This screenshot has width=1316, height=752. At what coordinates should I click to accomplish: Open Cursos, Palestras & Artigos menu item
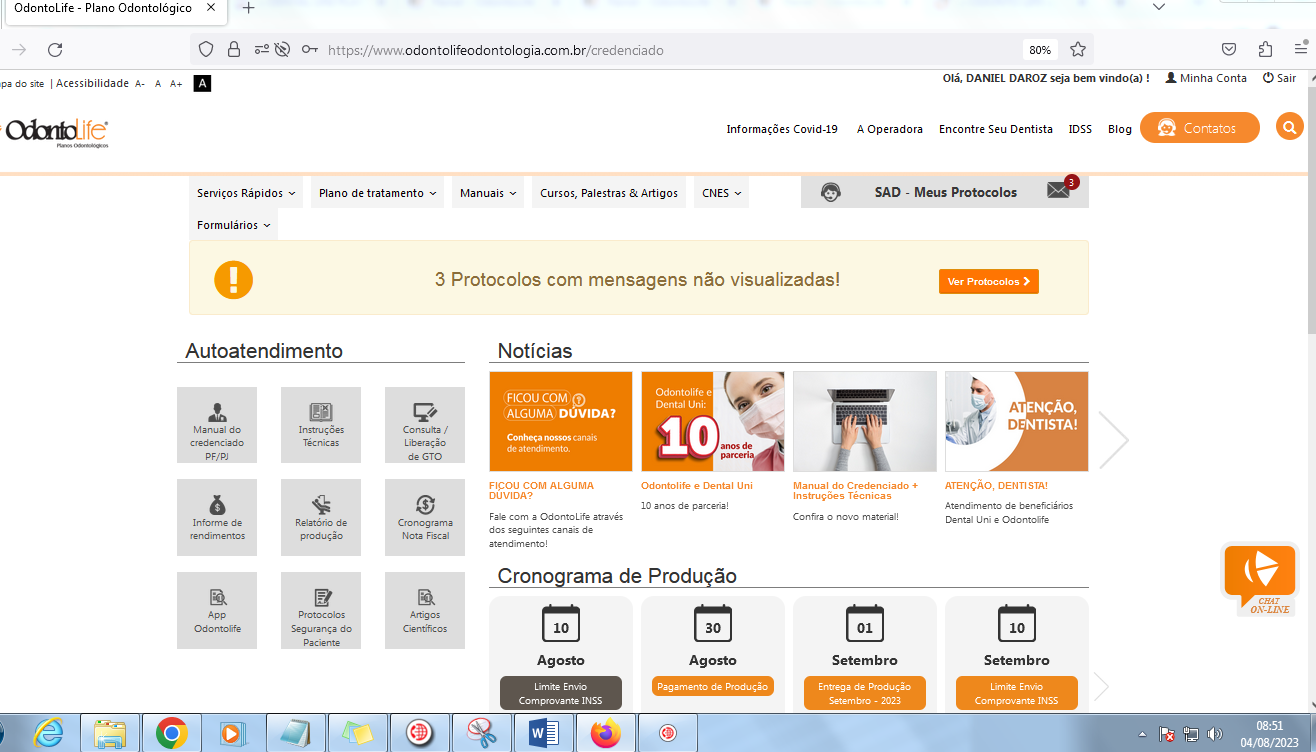(x=609, y=193)
